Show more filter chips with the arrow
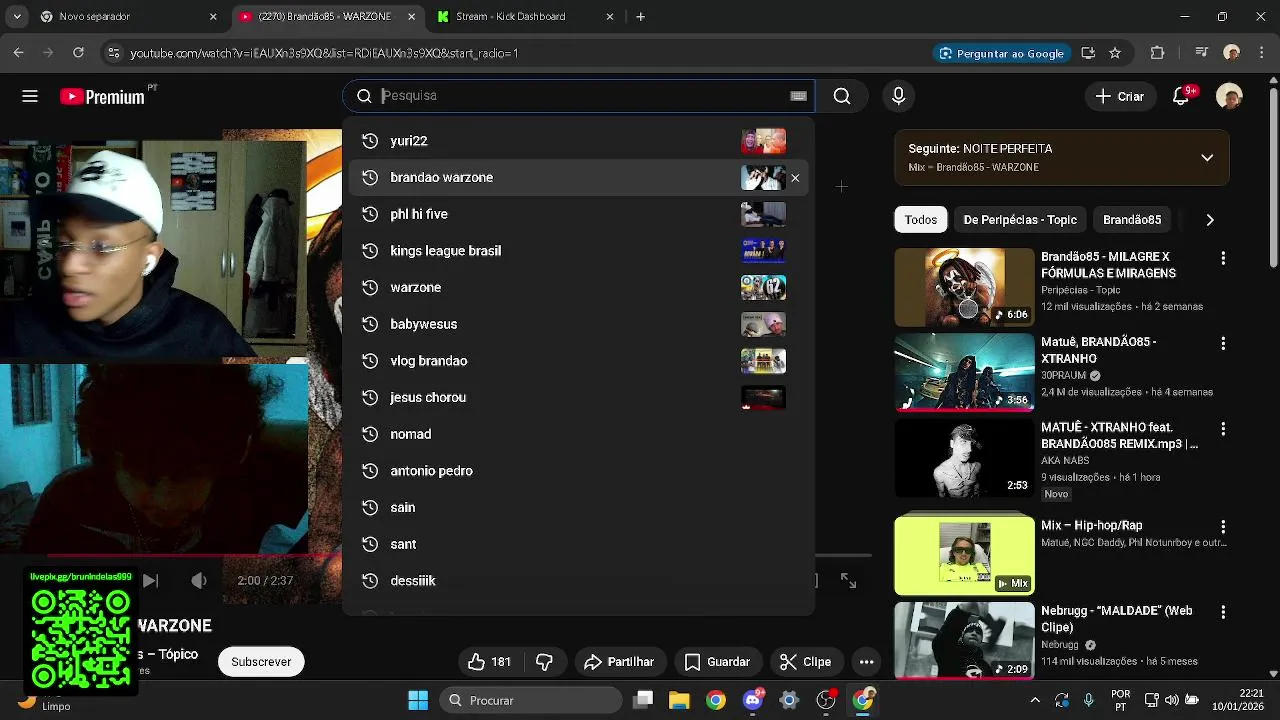The width and height of the screenshot is (1280, 720). pyautogui.click(x=1210, y=220)
